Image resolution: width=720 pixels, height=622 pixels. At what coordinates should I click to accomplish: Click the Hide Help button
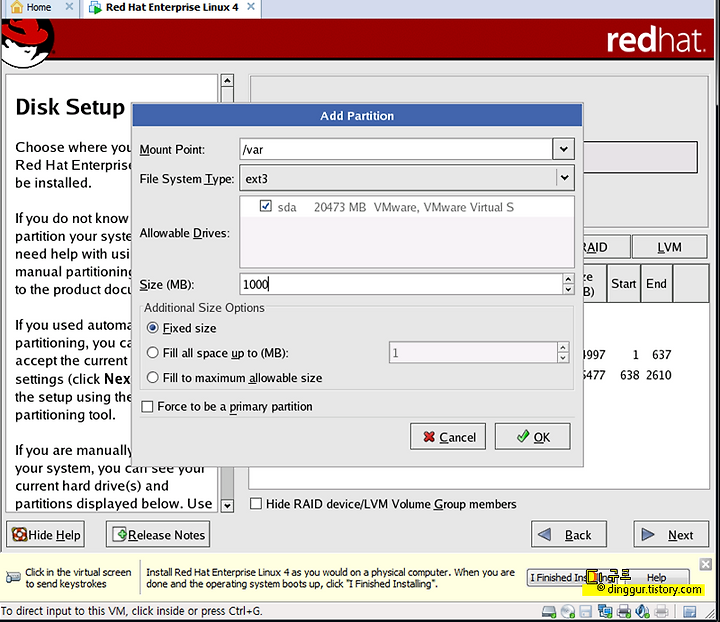45,534
